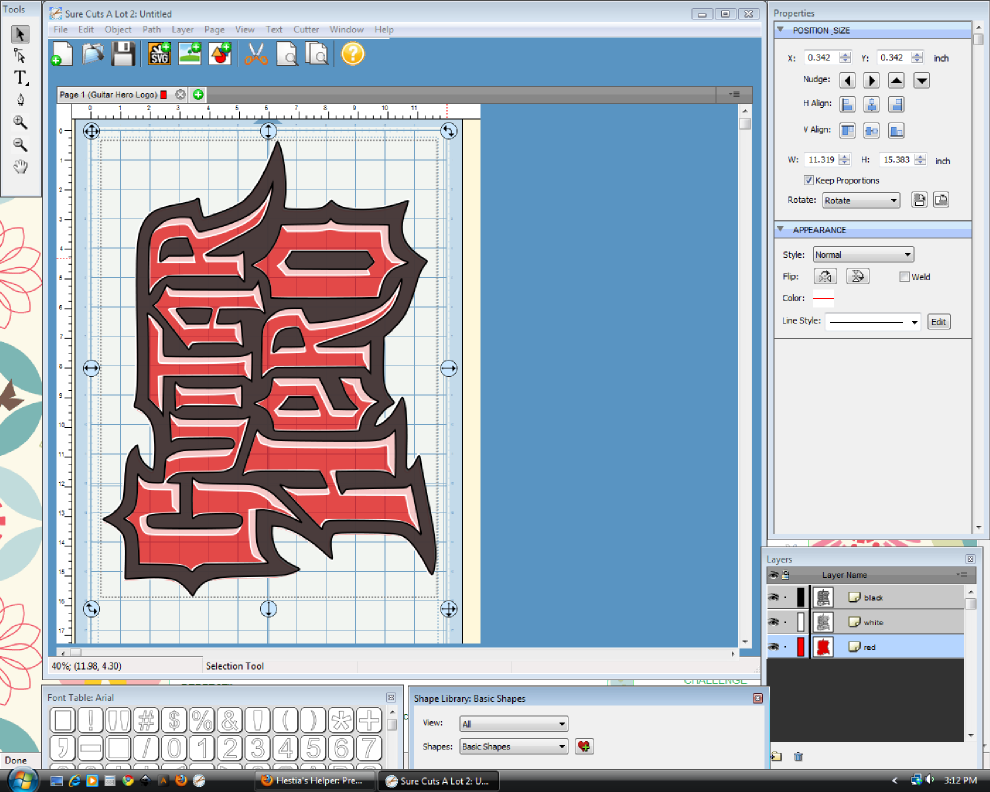Collapse the Position_Size section
The height and width of the screenshot is (792, 990).
(x=780, y=30)
